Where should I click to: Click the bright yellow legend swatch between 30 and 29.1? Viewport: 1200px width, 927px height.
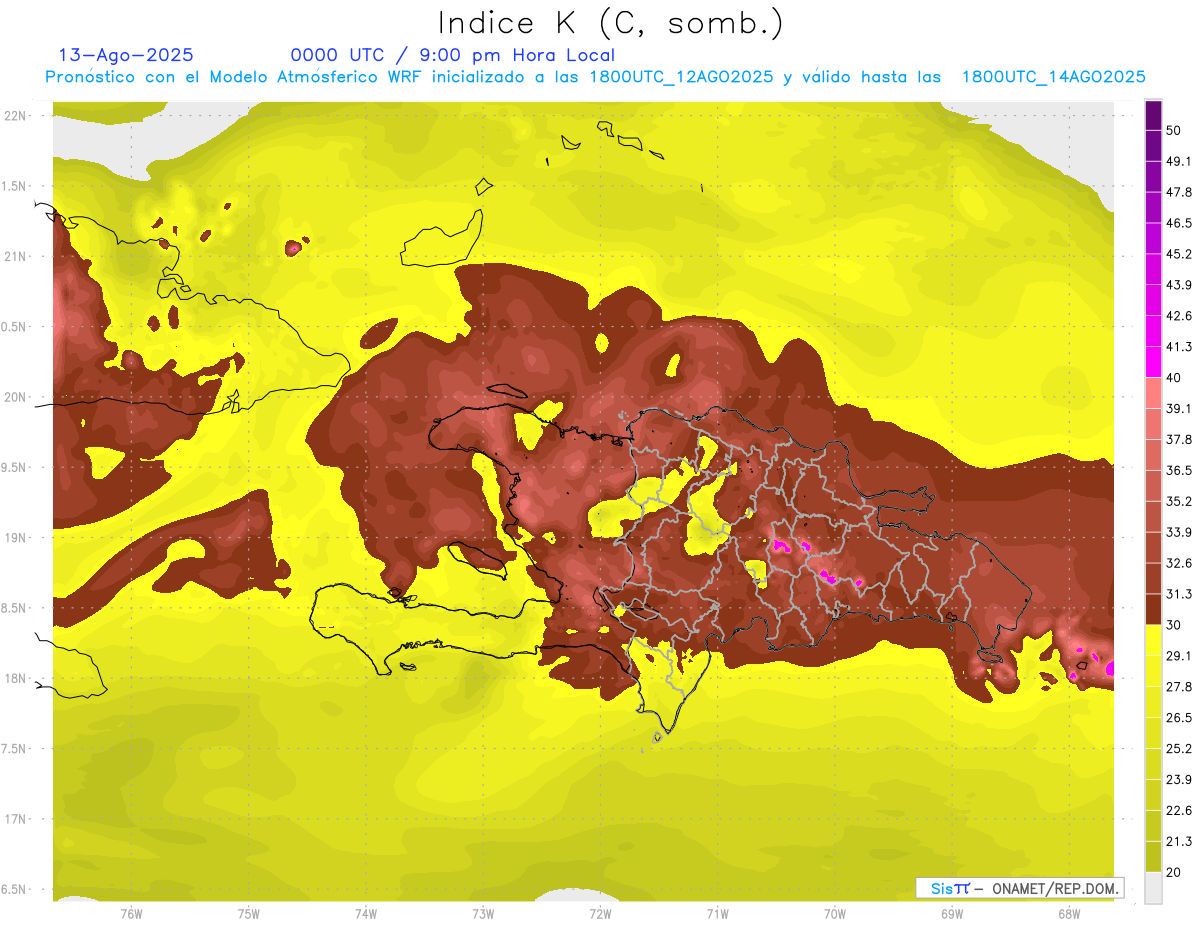pyautogui.click(x=1153, y=640)
